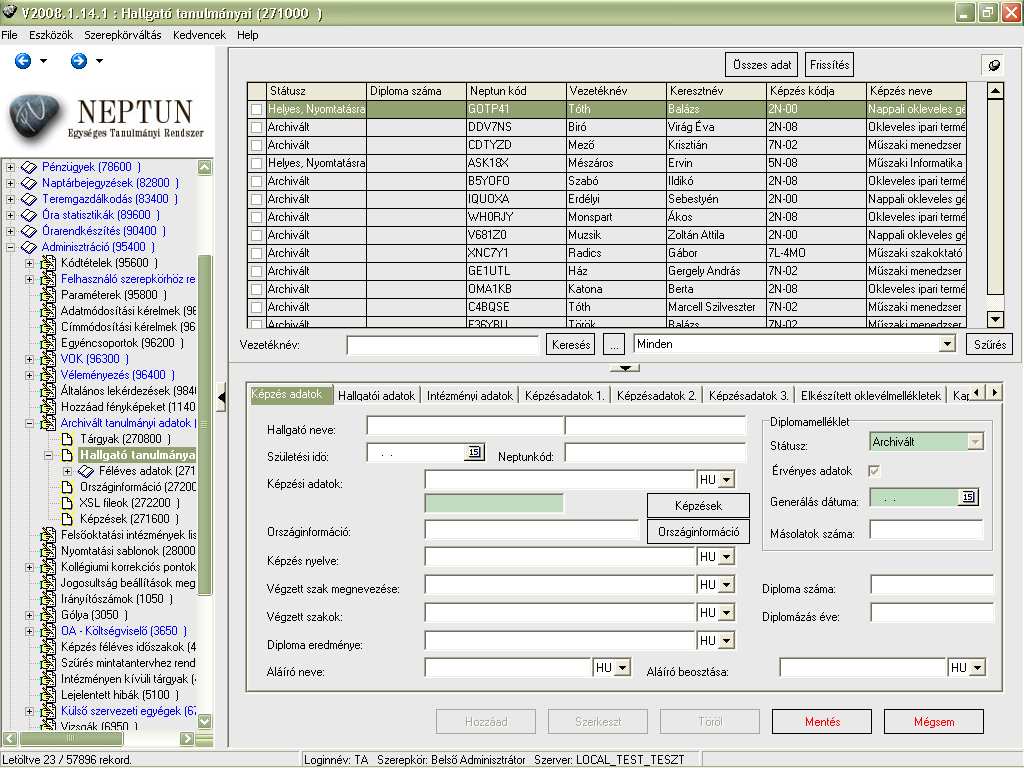Expand the Véleményezés tree node

(x=29, y=375)
